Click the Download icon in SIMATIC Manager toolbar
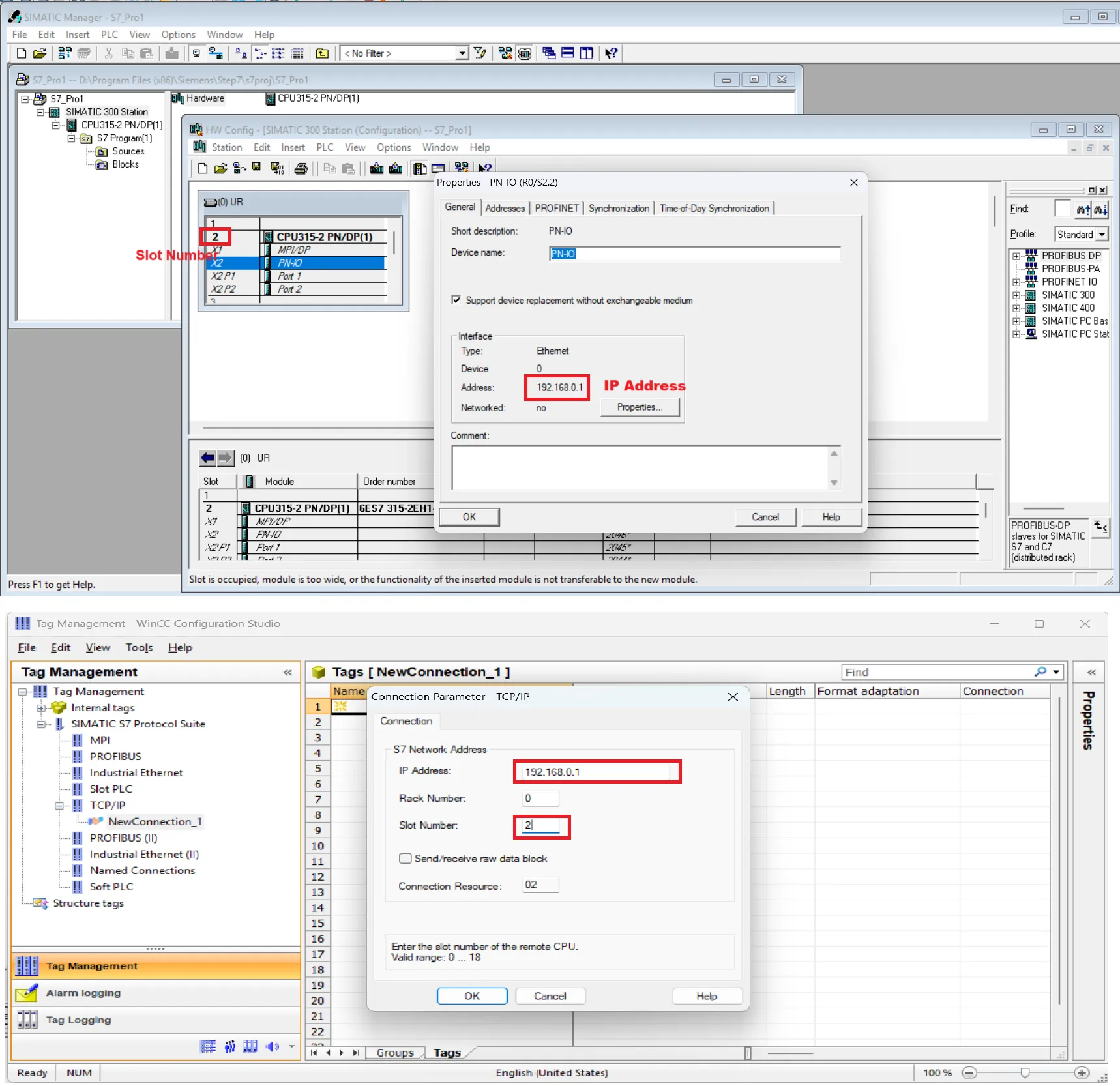The width and height of the screenshot is (1120, 1086). 171,53
